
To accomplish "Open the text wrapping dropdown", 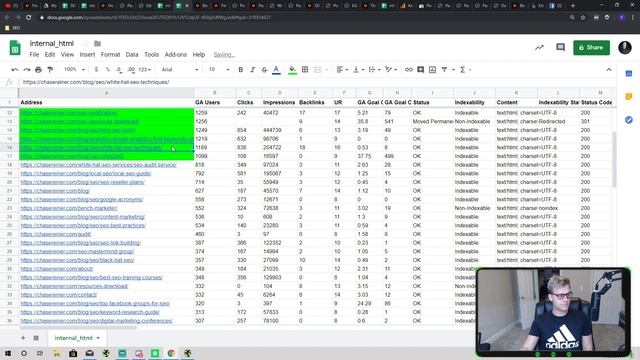I will pos(374,70).
